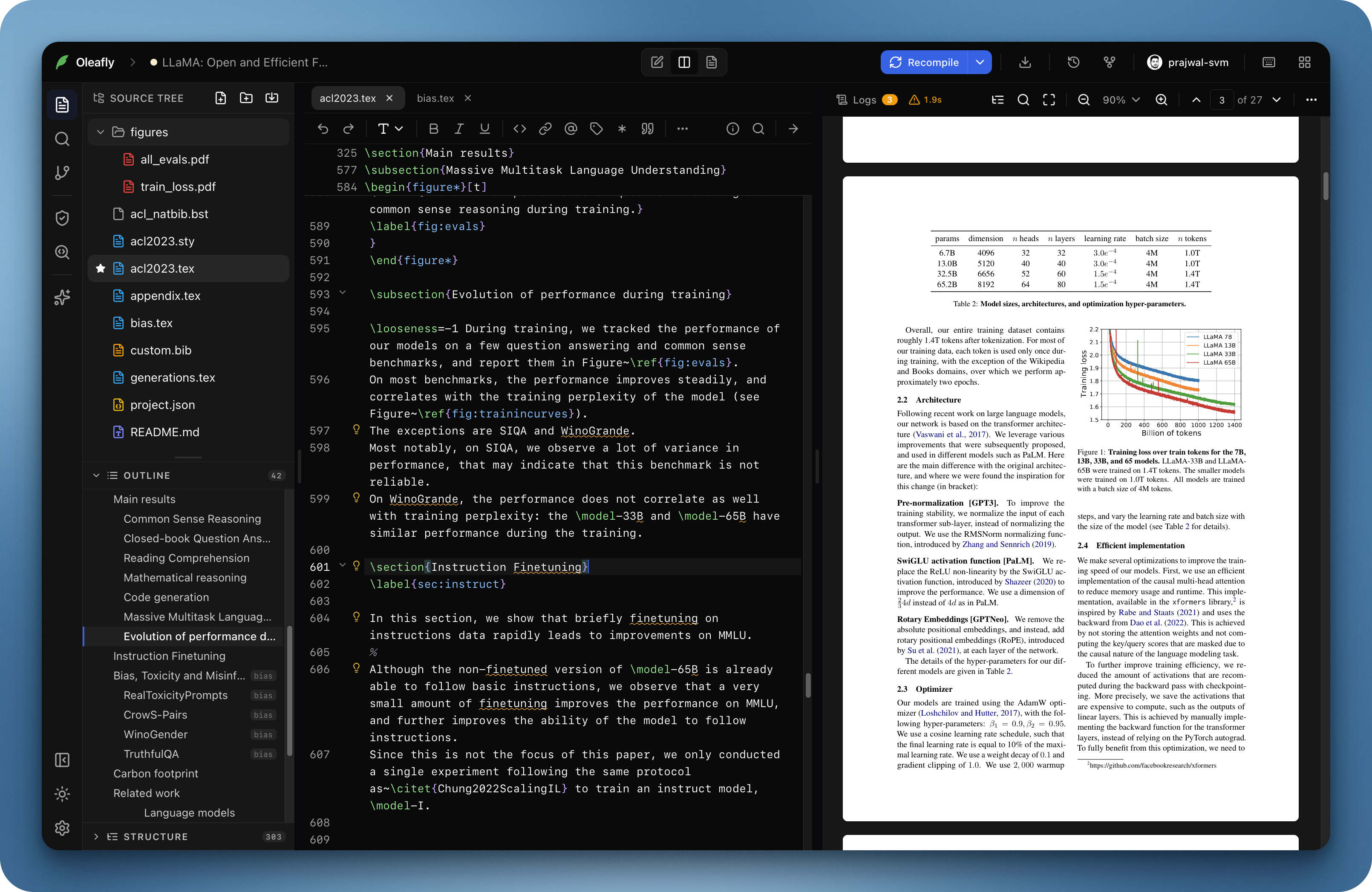Viewport: 1372px width, 892px height.
Task: Click the PDF preview vertical scrollbar
Action: (x=1325, y=186)
